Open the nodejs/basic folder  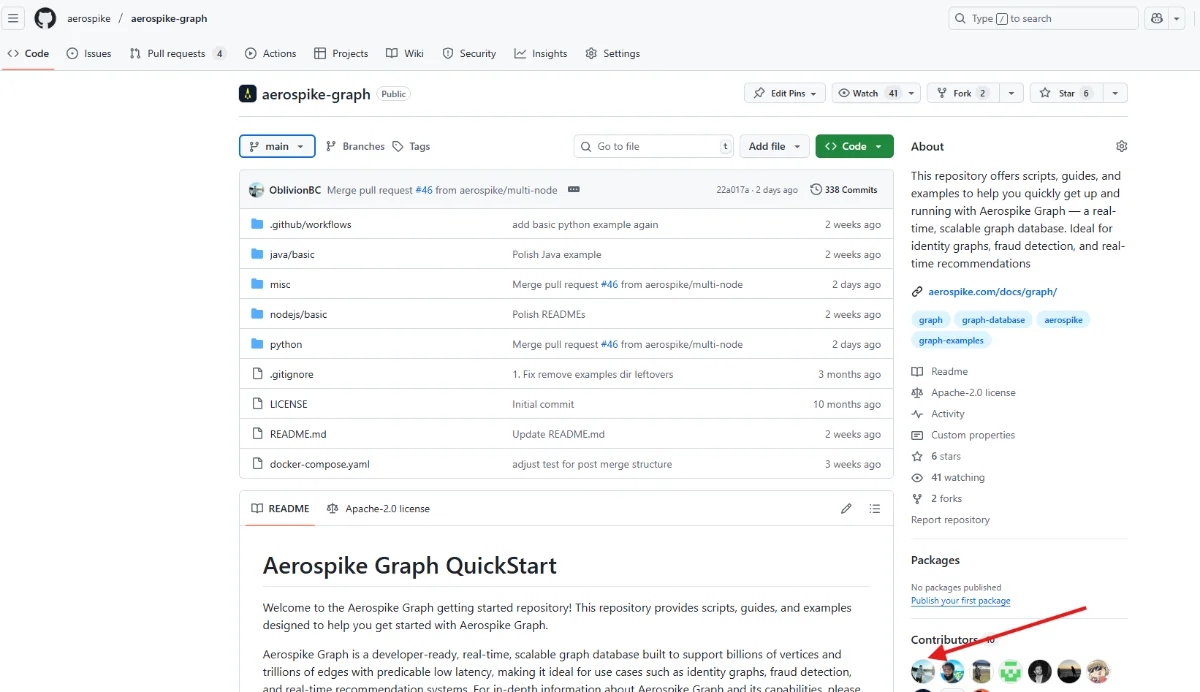click(298, 314)
